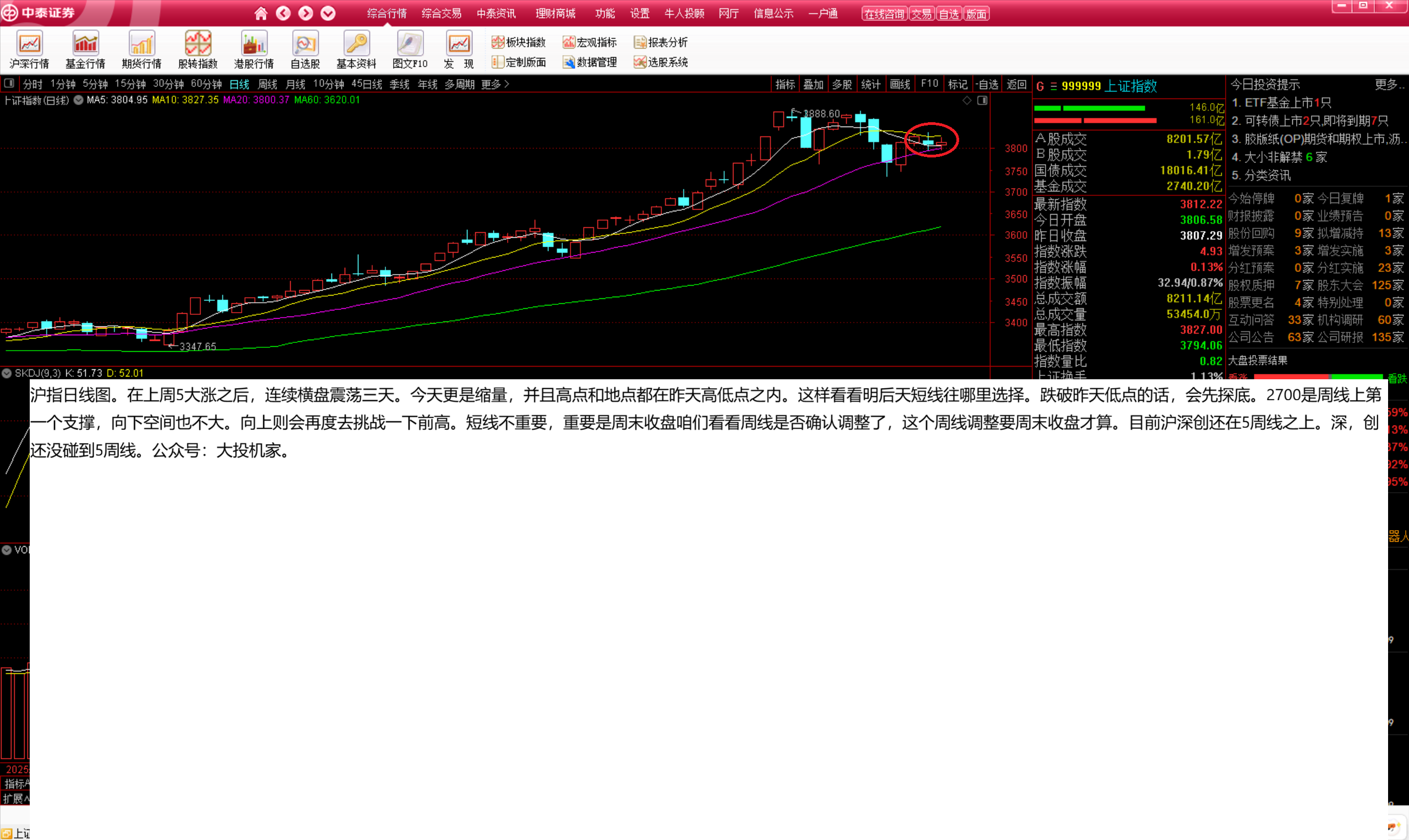Open 牛人投顾 menu
This screenshot has width=1409, height=840.
[x=684, y=14]
